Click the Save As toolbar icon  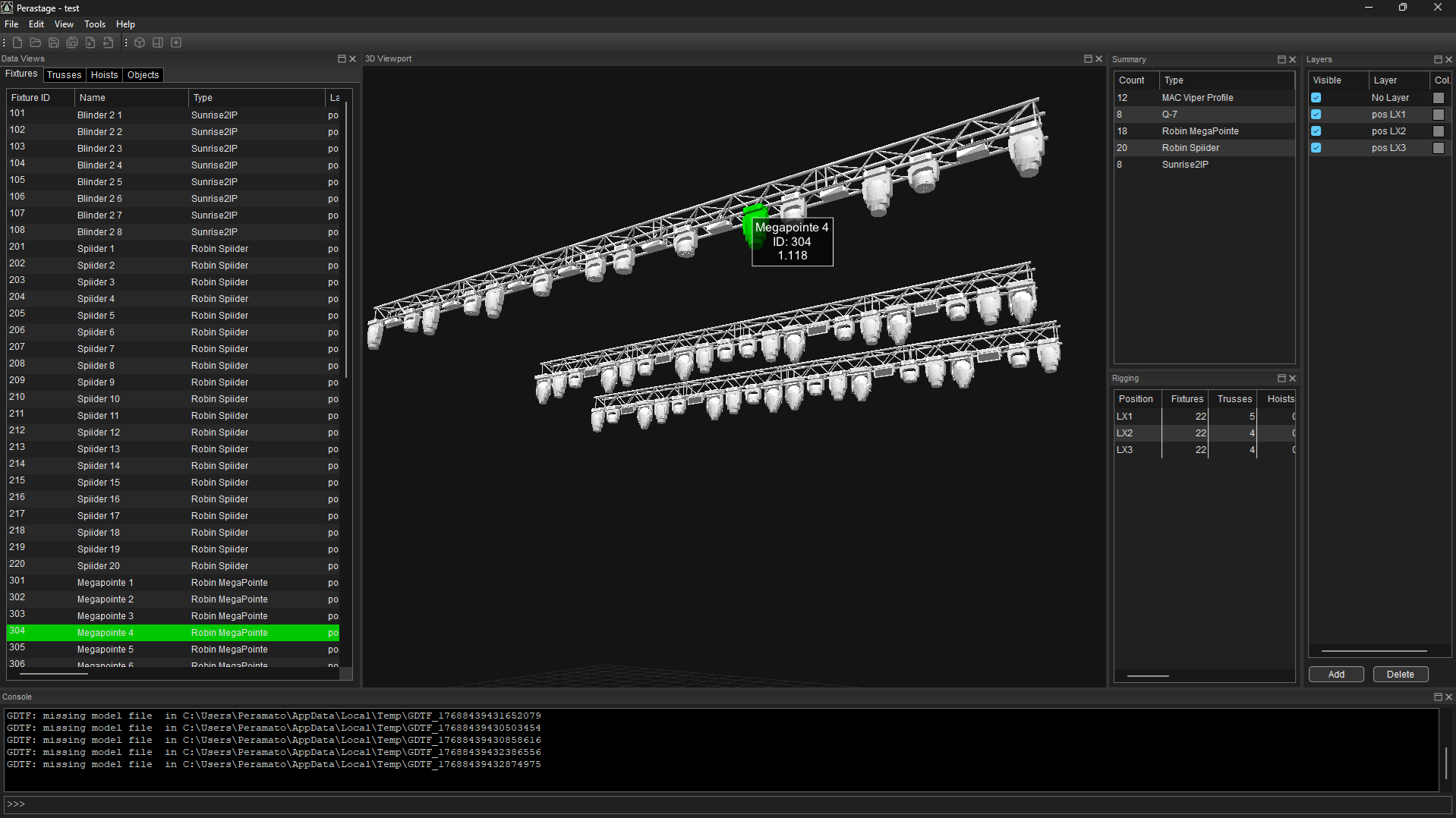(x=71, y=42)
